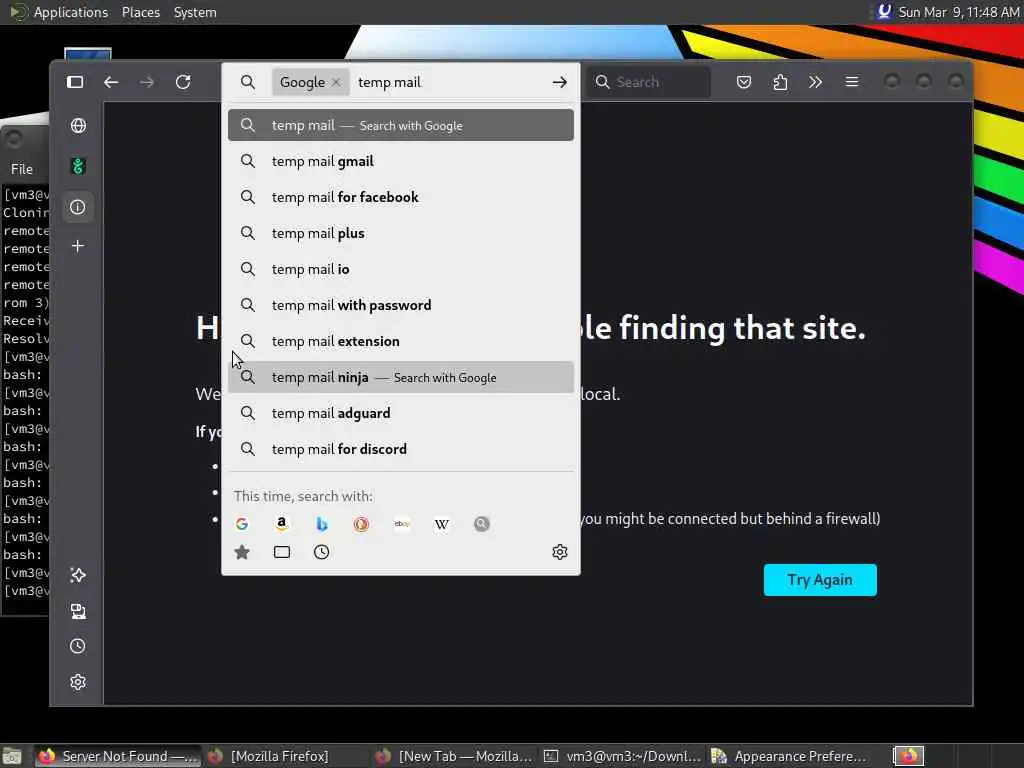
Task: Click the address bar text 'temp mail'
Action: [x=389, y=82]
